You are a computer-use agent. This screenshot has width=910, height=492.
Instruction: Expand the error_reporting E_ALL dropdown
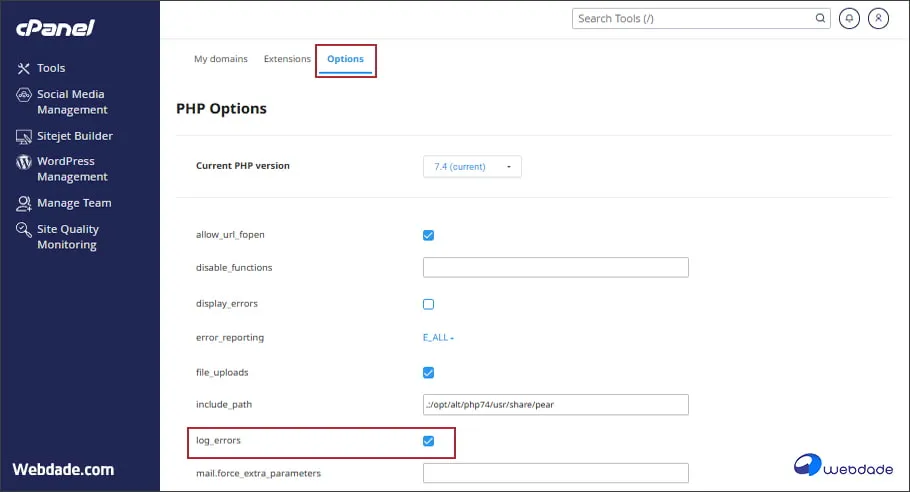(438, 338)
